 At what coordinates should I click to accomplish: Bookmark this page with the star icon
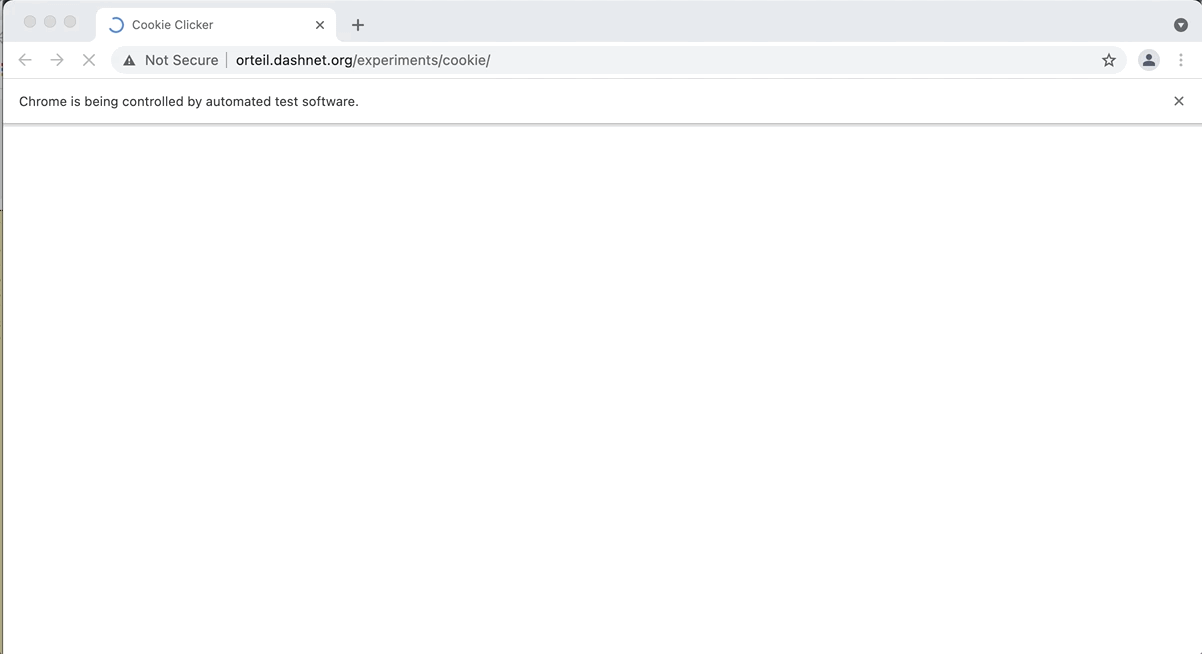(1109, 60)
